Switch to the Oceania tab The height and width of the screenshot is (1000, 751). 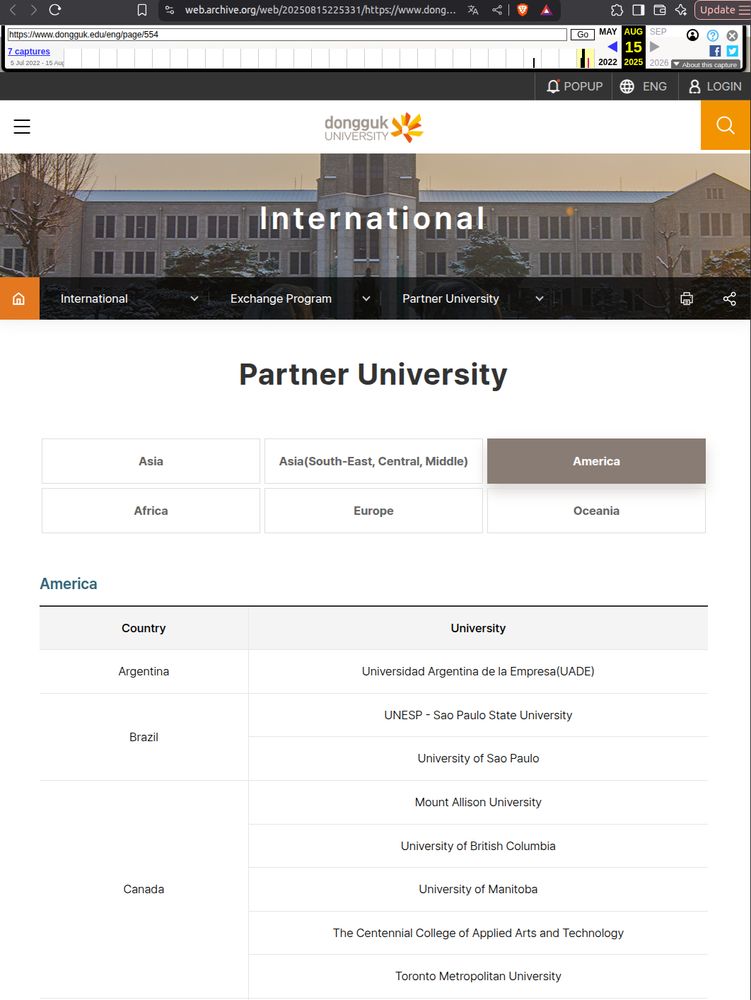(x=596, y=511)
